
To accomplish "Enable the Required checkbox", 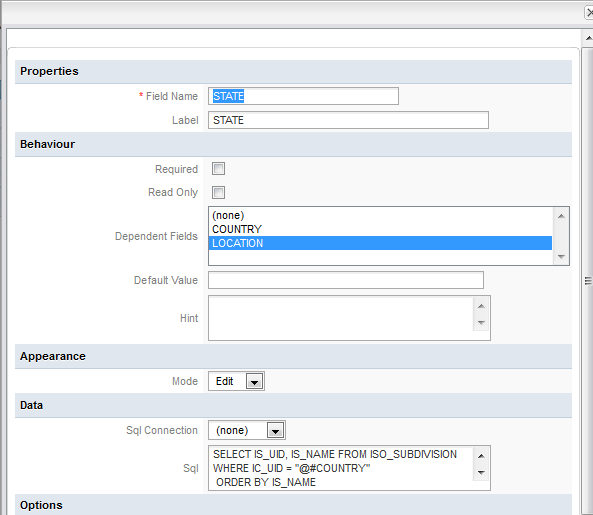I will 218,169.
